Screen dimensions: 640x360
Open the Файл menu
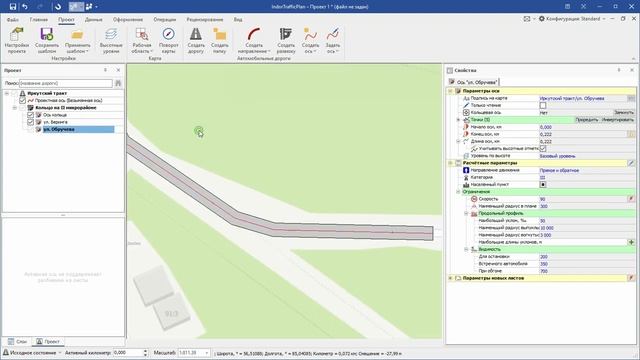[12, 20]
